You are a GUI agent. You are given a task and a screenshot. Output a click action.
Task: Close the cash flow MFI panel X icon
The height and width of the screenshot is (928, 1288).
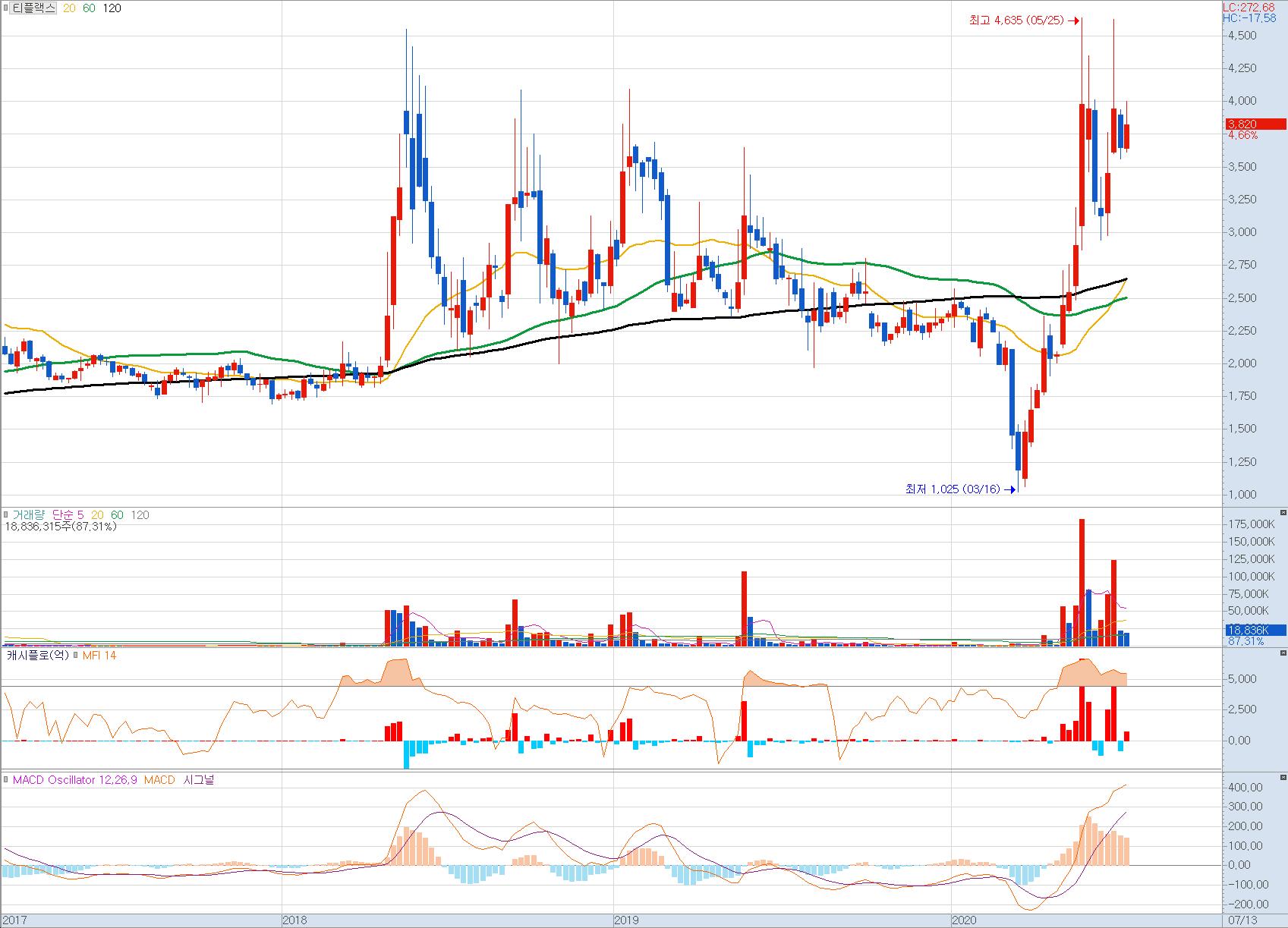(1283, 653)
